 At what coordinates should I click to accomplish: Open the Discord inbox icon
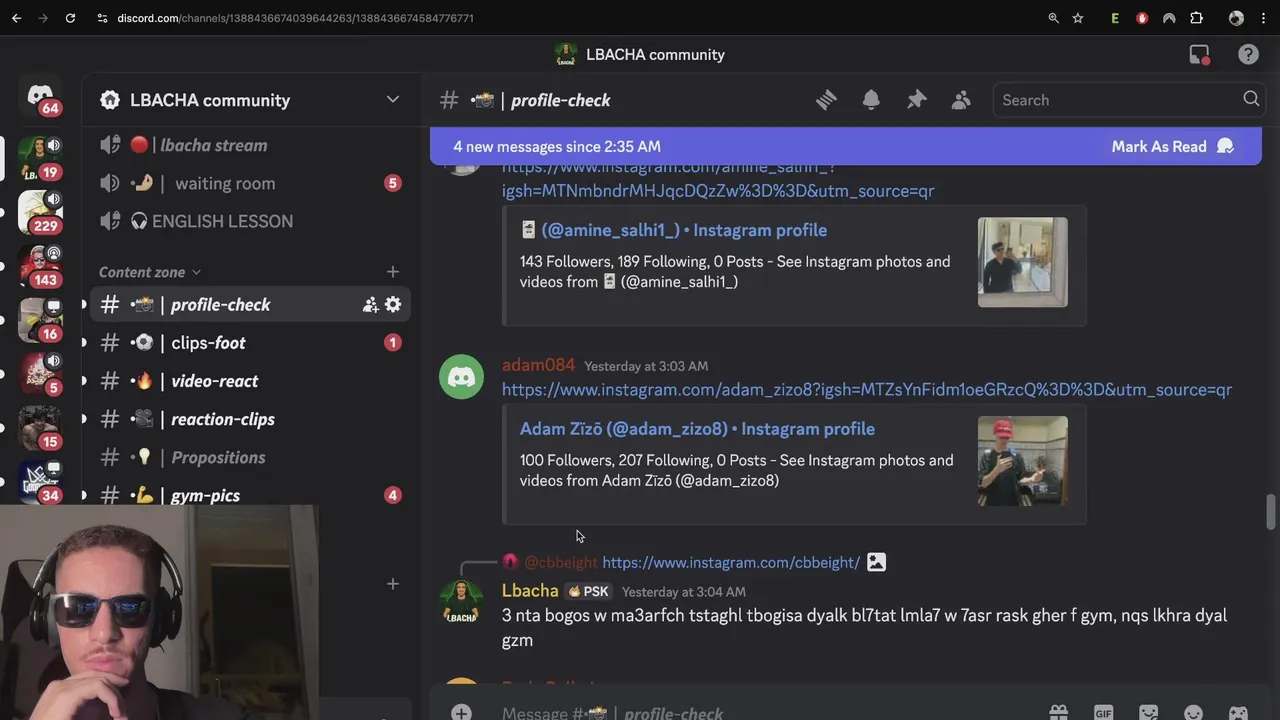pos(1199,55)
